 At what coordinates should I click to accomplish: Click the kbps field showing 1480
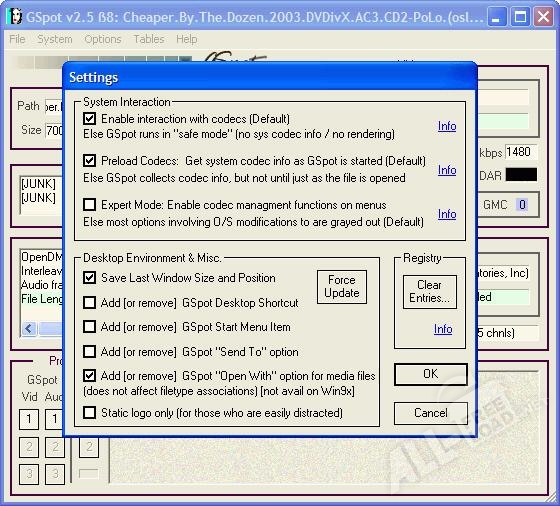pos(520,152)
